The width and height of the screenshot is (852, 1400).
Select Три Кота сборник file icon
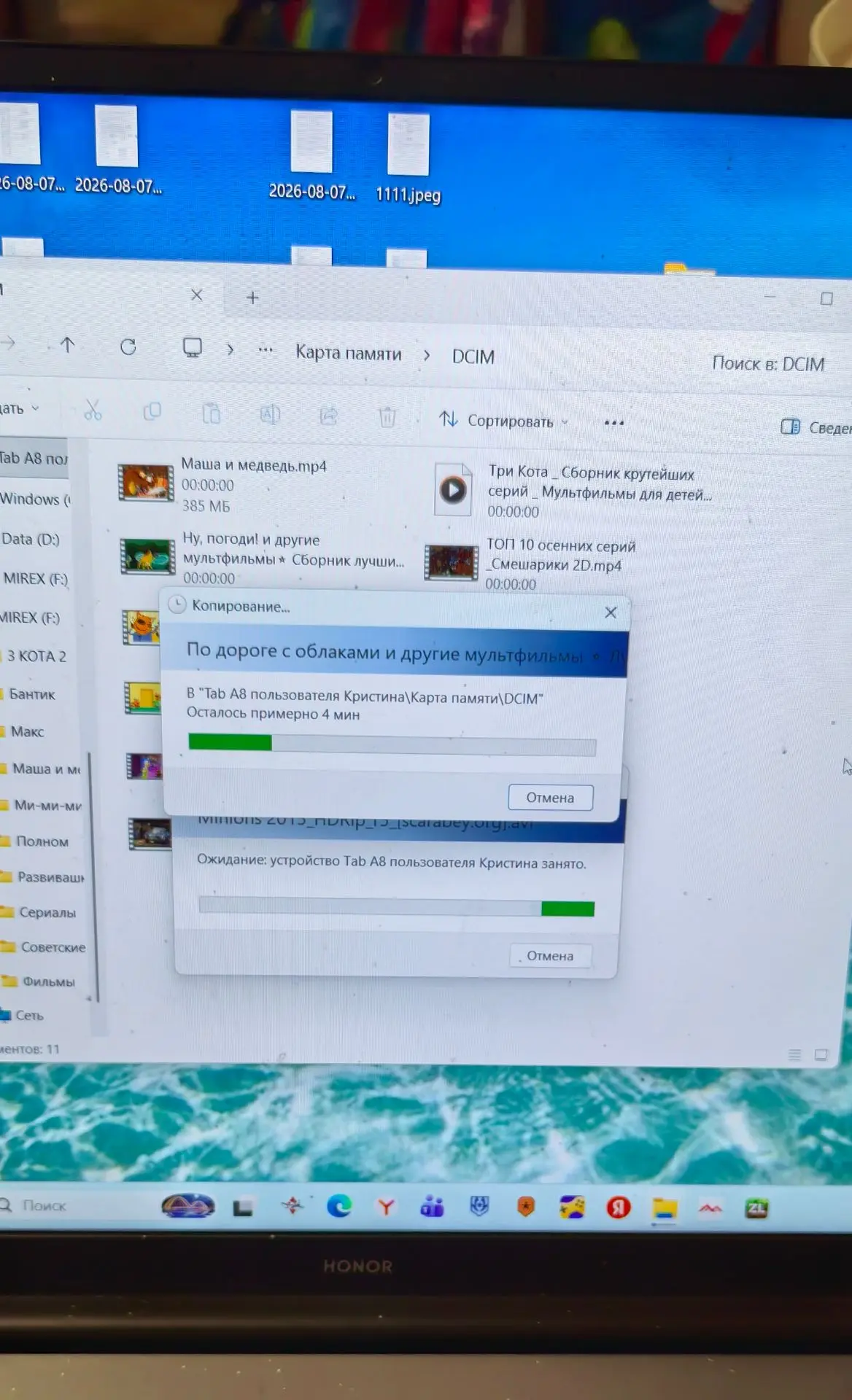click(453, 489)
